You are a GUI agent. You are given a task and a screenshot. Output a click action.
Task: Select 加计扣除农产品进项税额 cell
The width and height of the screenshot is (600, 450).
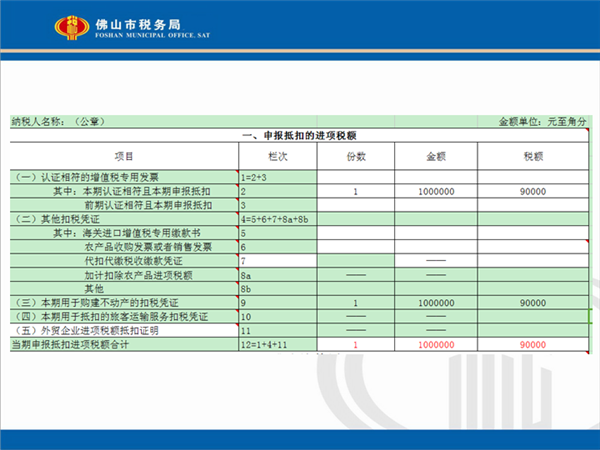tap(124, 275)
